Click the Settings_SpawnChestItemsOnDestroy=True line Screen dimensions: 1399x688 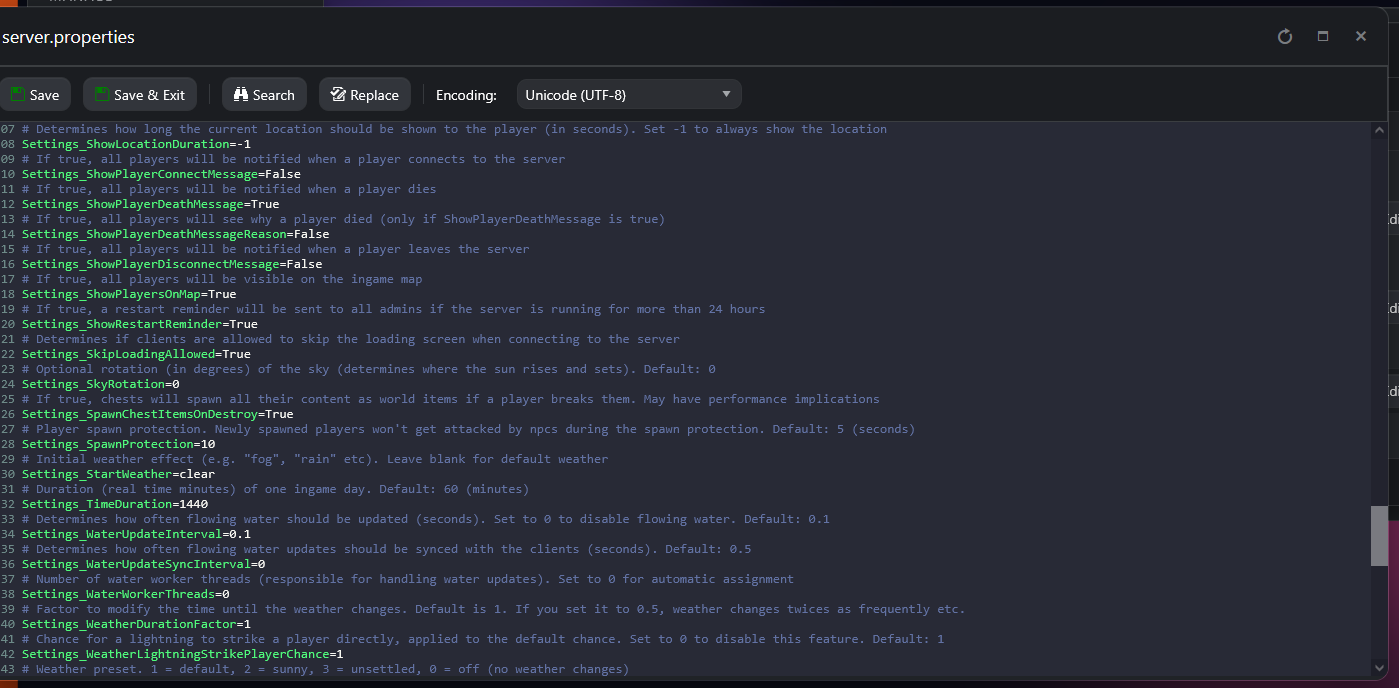pyautogui.click(x=157, y=414)
